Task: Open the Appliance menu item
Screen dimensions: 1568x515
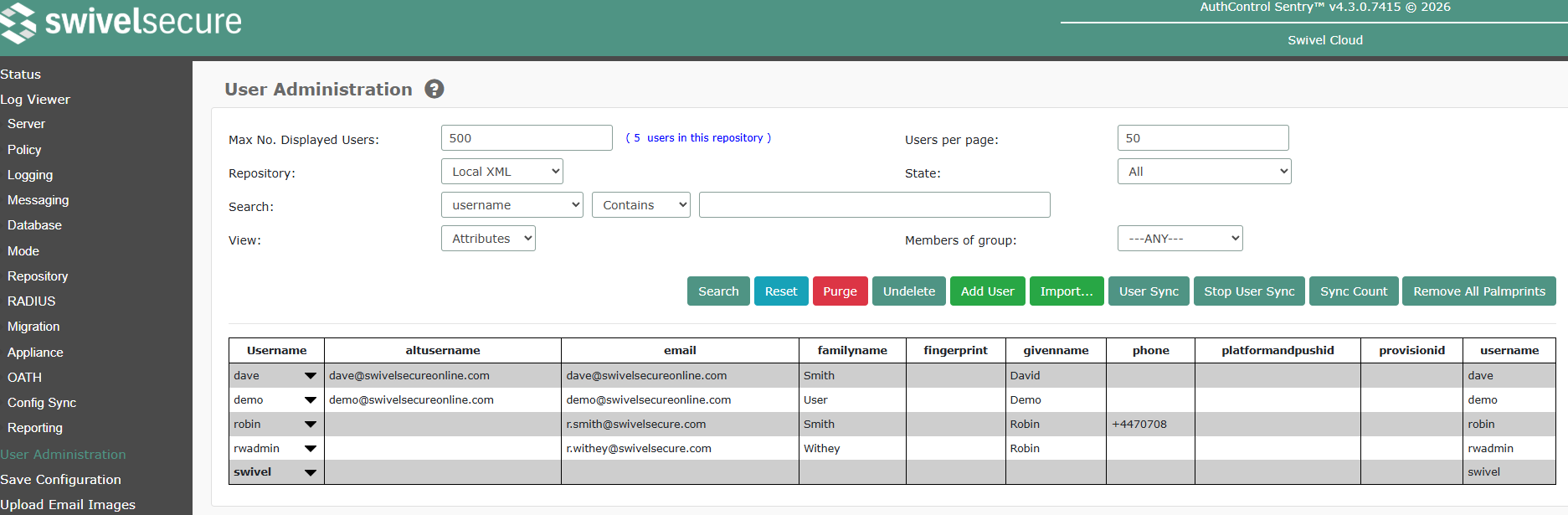Action: pyautogui.click(x=35, y=353)
